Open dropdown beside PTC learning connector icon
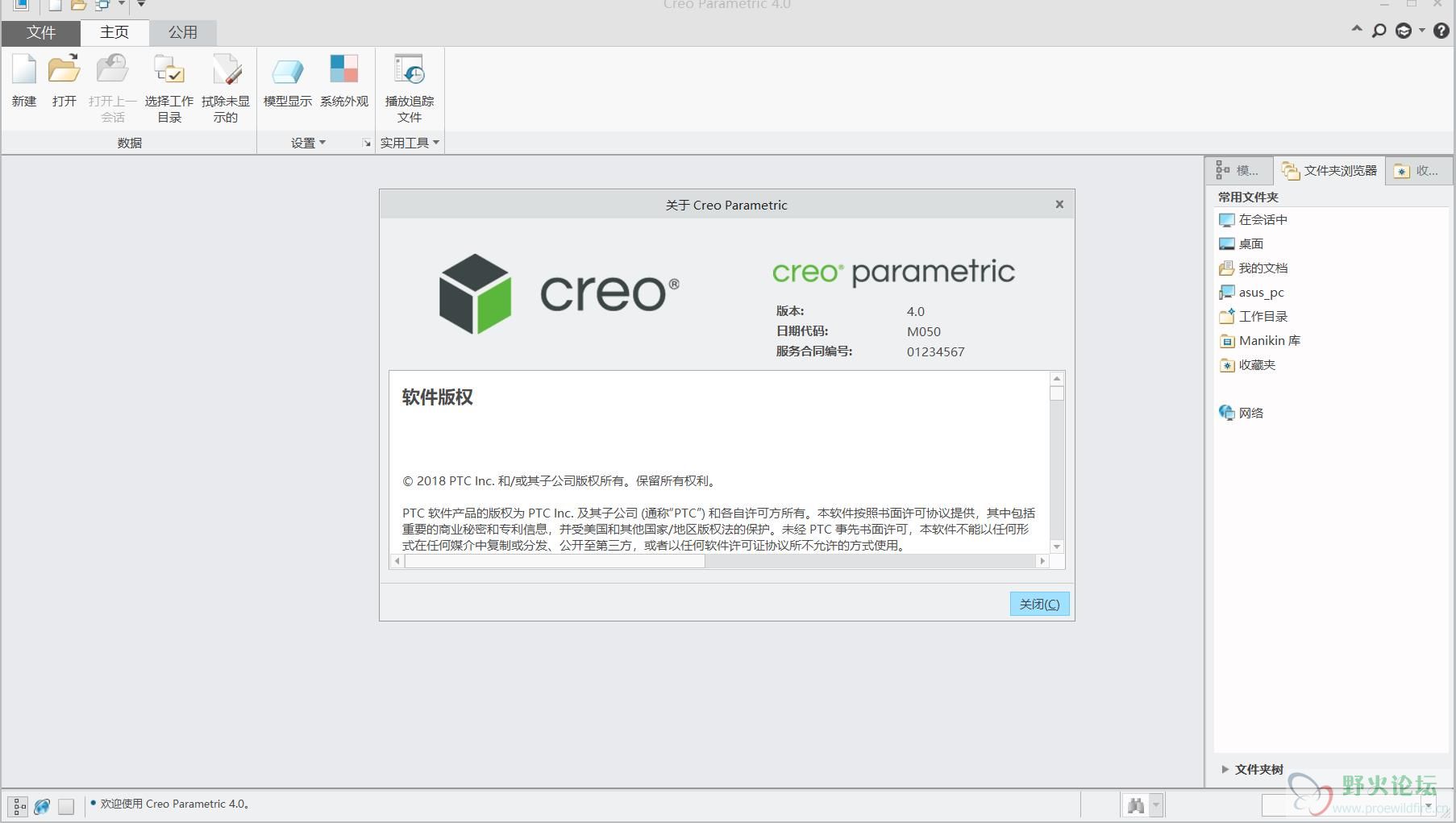1456x823 pixels. point(1421,31)
